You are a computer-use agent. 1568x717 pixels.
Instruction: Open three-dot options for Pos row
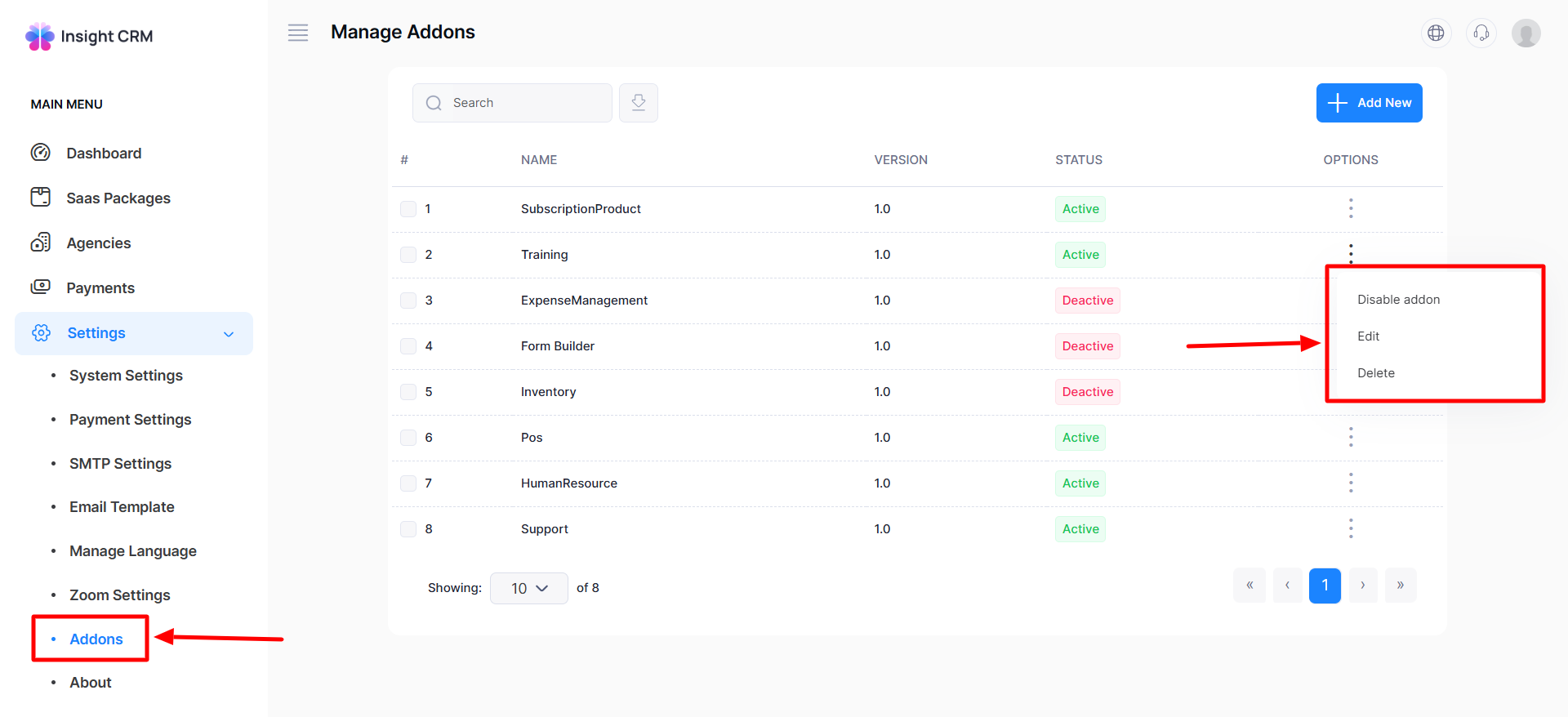(1351, 437)
